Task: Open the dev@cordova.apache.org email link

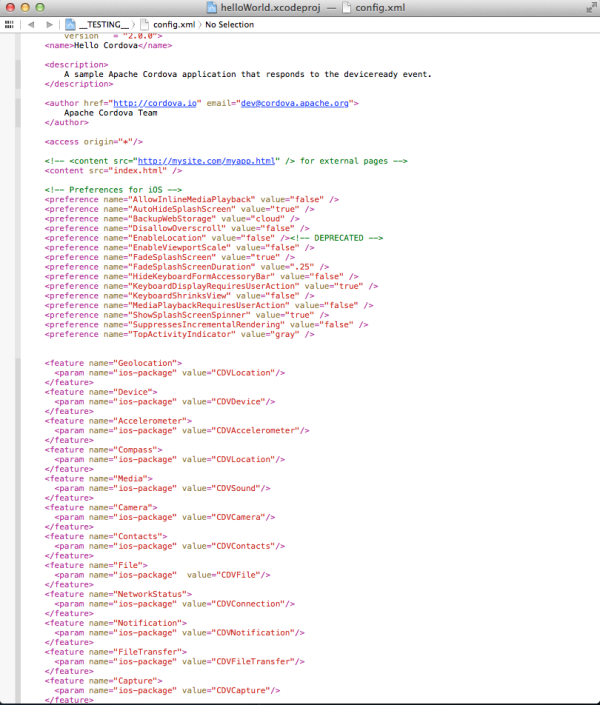Action: coord(295,103)
